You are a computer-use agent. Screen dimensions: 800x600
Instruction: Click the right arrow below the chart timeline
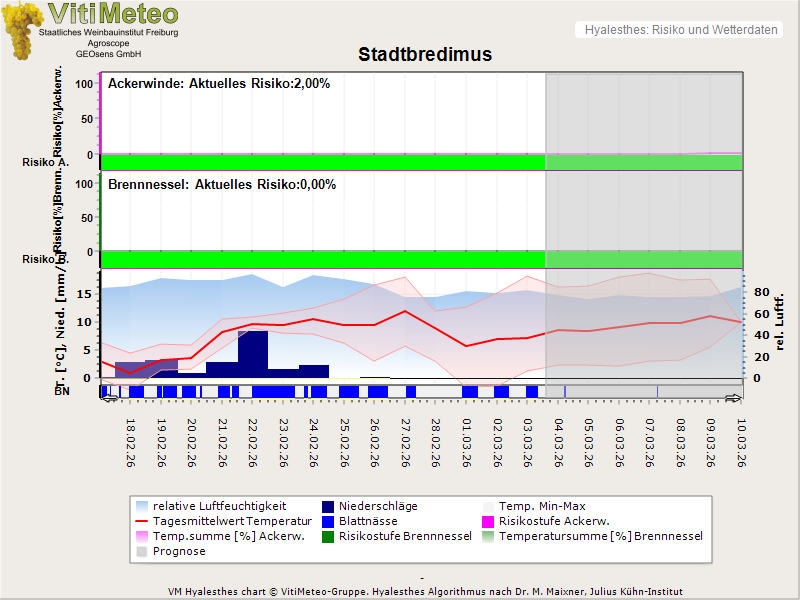(733, 398)
